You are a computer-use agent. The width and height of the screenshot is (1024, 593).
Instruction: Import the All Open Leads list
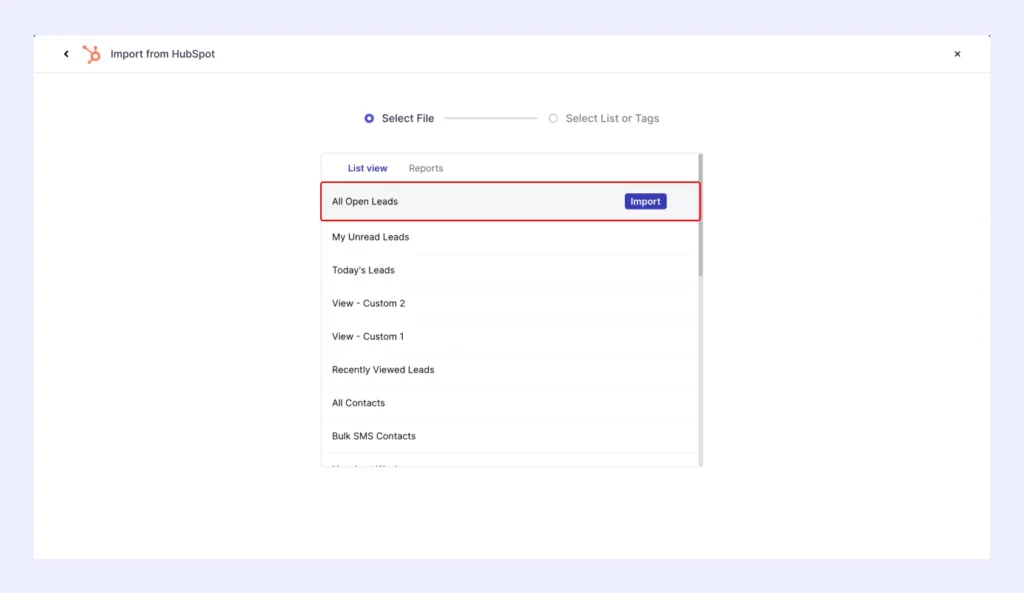[x=645, y=201]
